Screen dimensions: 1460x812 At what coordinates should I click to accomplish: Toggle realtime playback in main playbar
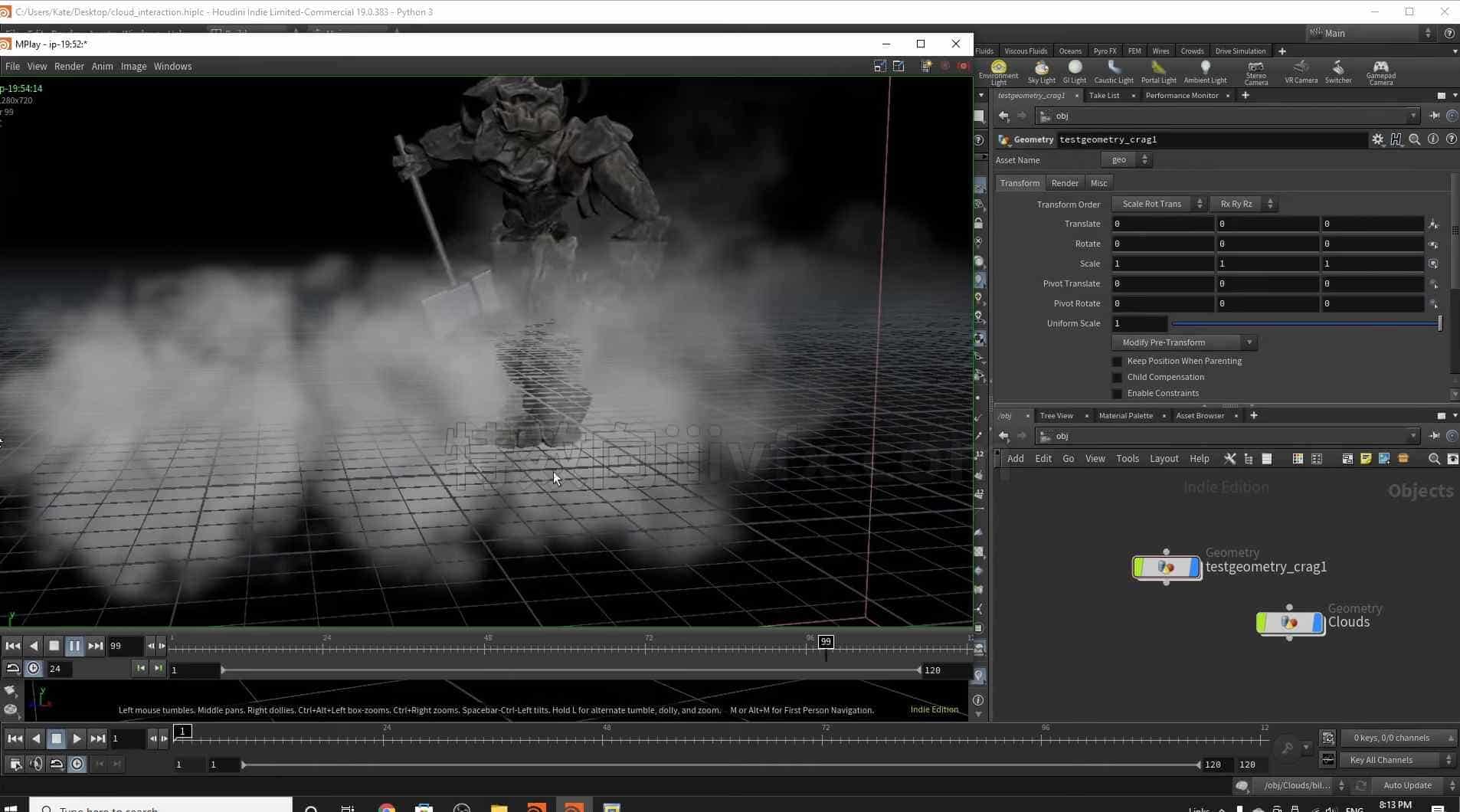pyautogui.click(x=77, y=764)
